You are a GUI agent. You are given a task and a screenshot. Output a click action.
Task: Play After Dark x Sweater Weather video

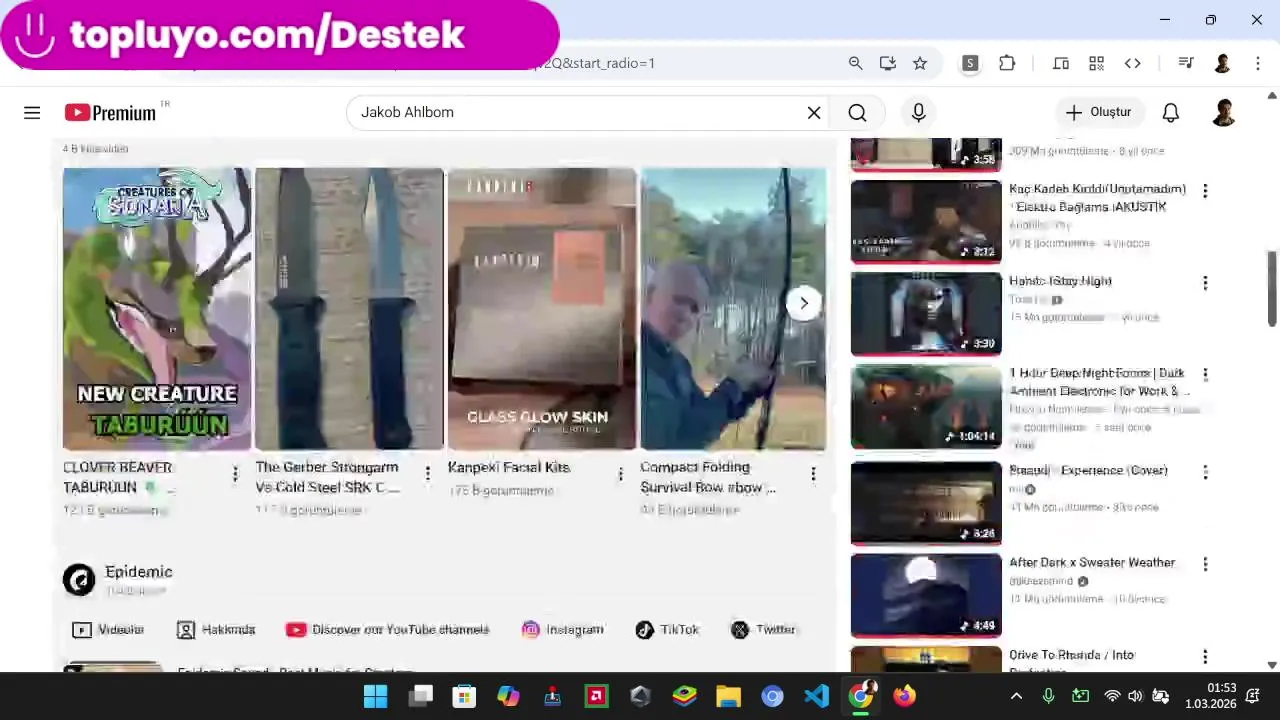(x=926, y=596)
